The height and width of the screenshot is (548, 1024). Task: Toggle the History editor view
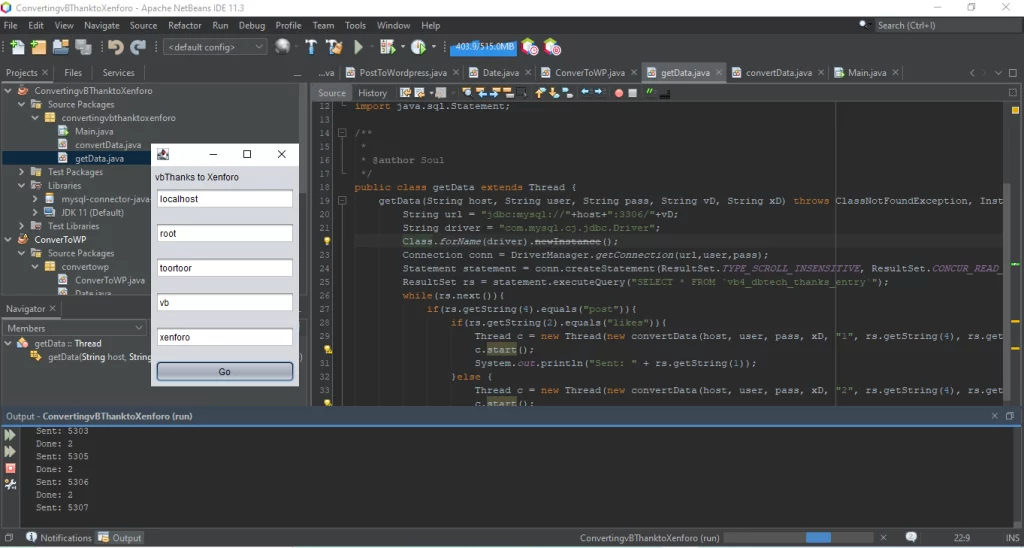click(x=372, y=93)
